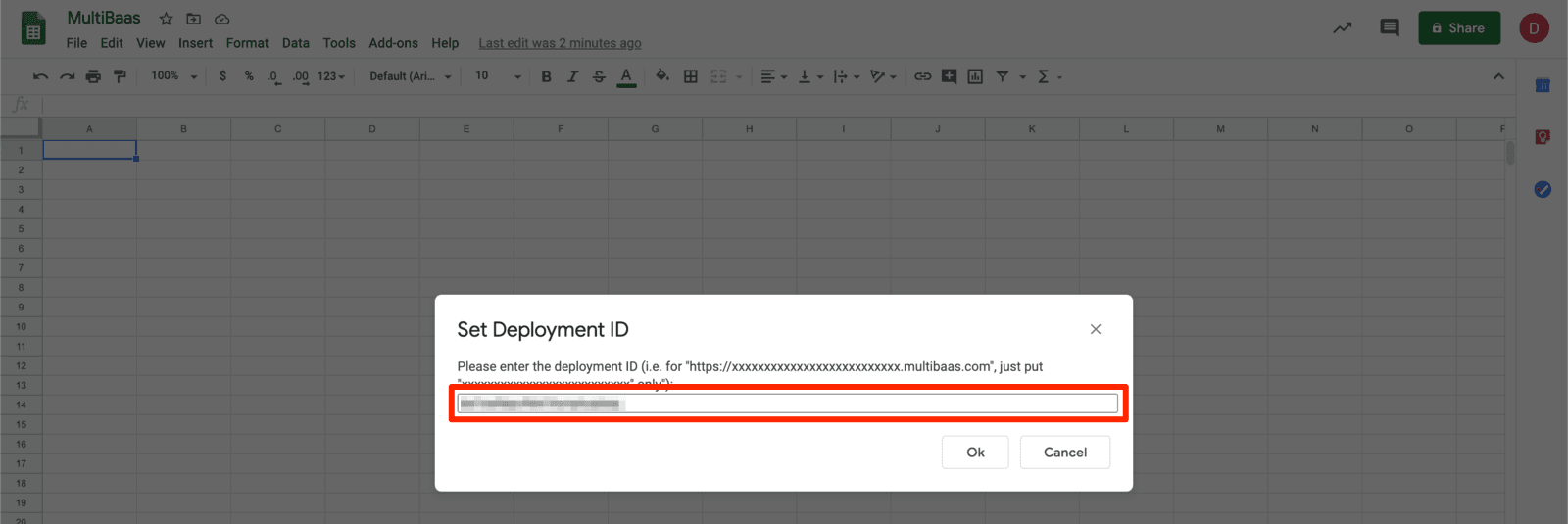Collapse the toolbar with the up chevron
Screen dimensions: 1568x524
tap(1498, 76)
